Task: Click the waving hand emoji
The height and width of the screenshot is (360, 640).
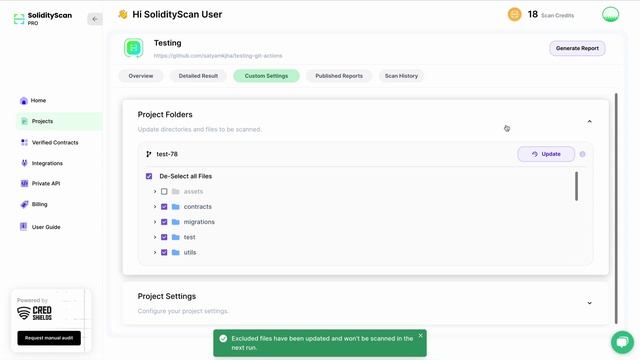Action: (x=122, y=15)
